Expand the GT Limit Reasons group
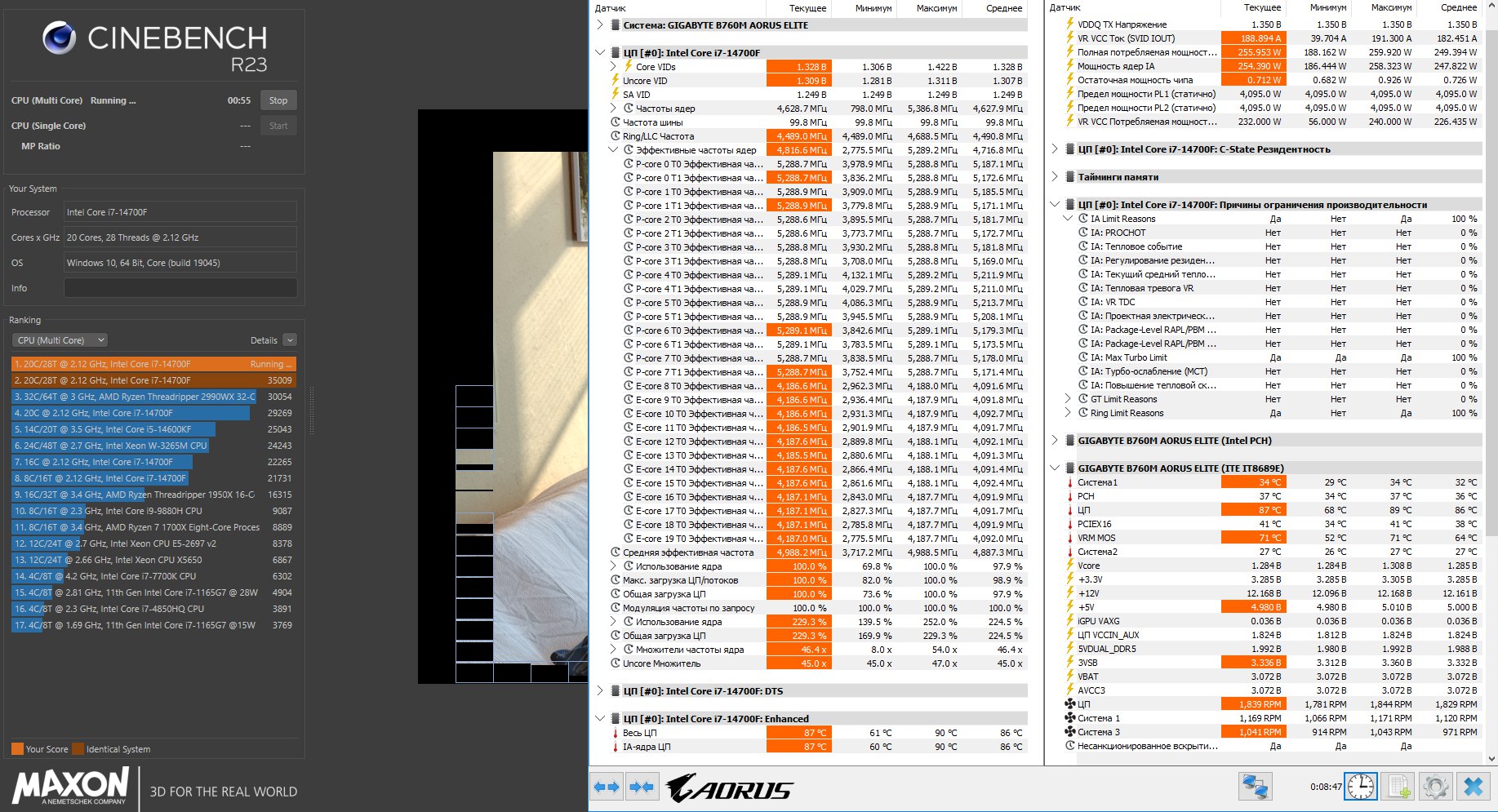 (x=1068, y=399)
